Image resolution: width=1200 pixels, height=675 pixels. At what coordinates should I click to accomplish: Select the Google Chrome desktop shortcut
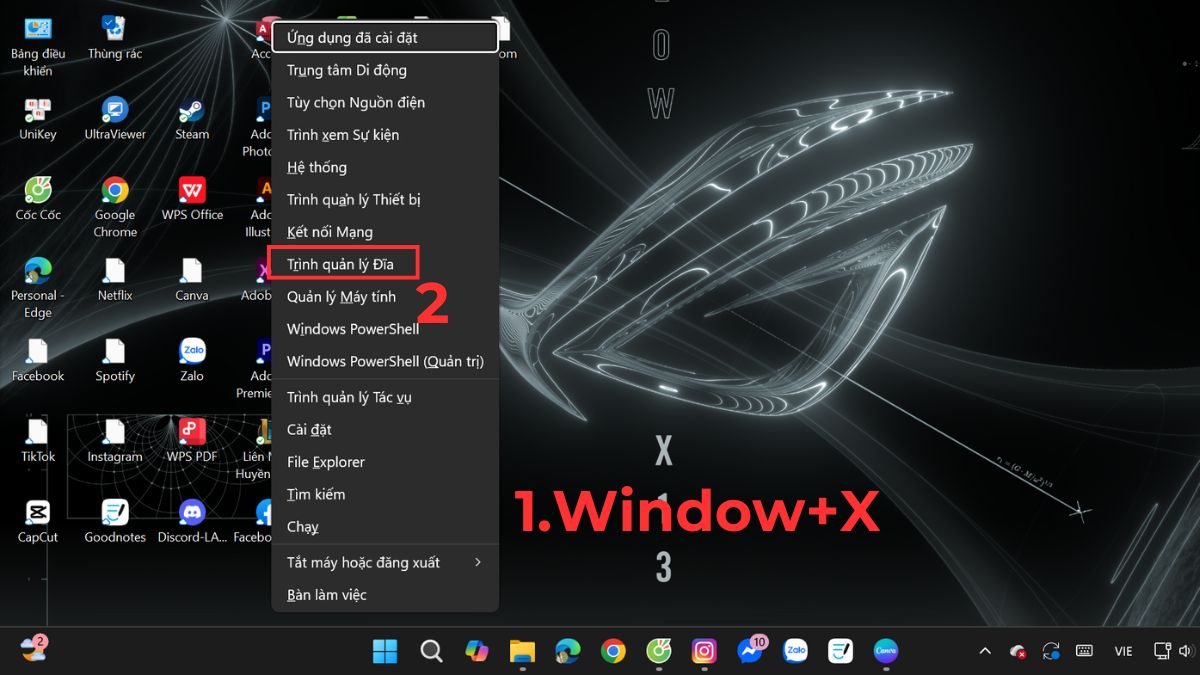(115, 207)
